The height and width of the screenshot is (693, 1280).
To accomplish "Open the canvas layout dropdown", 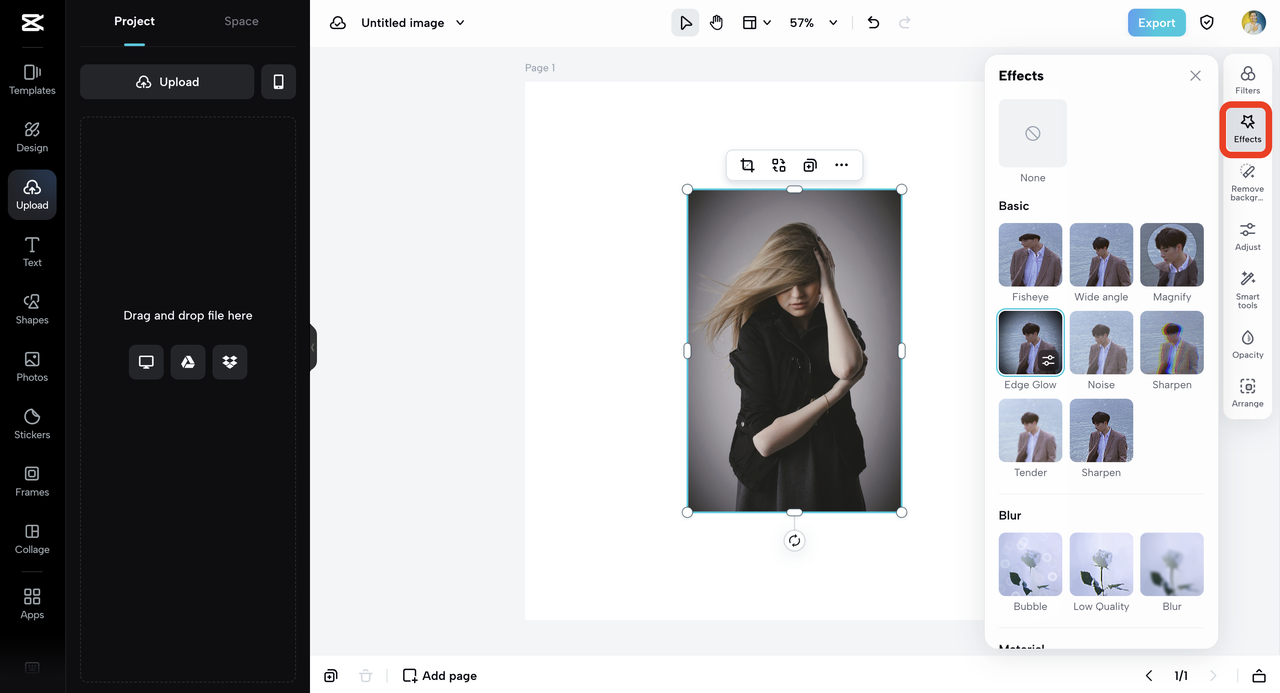I will (757, 23).
